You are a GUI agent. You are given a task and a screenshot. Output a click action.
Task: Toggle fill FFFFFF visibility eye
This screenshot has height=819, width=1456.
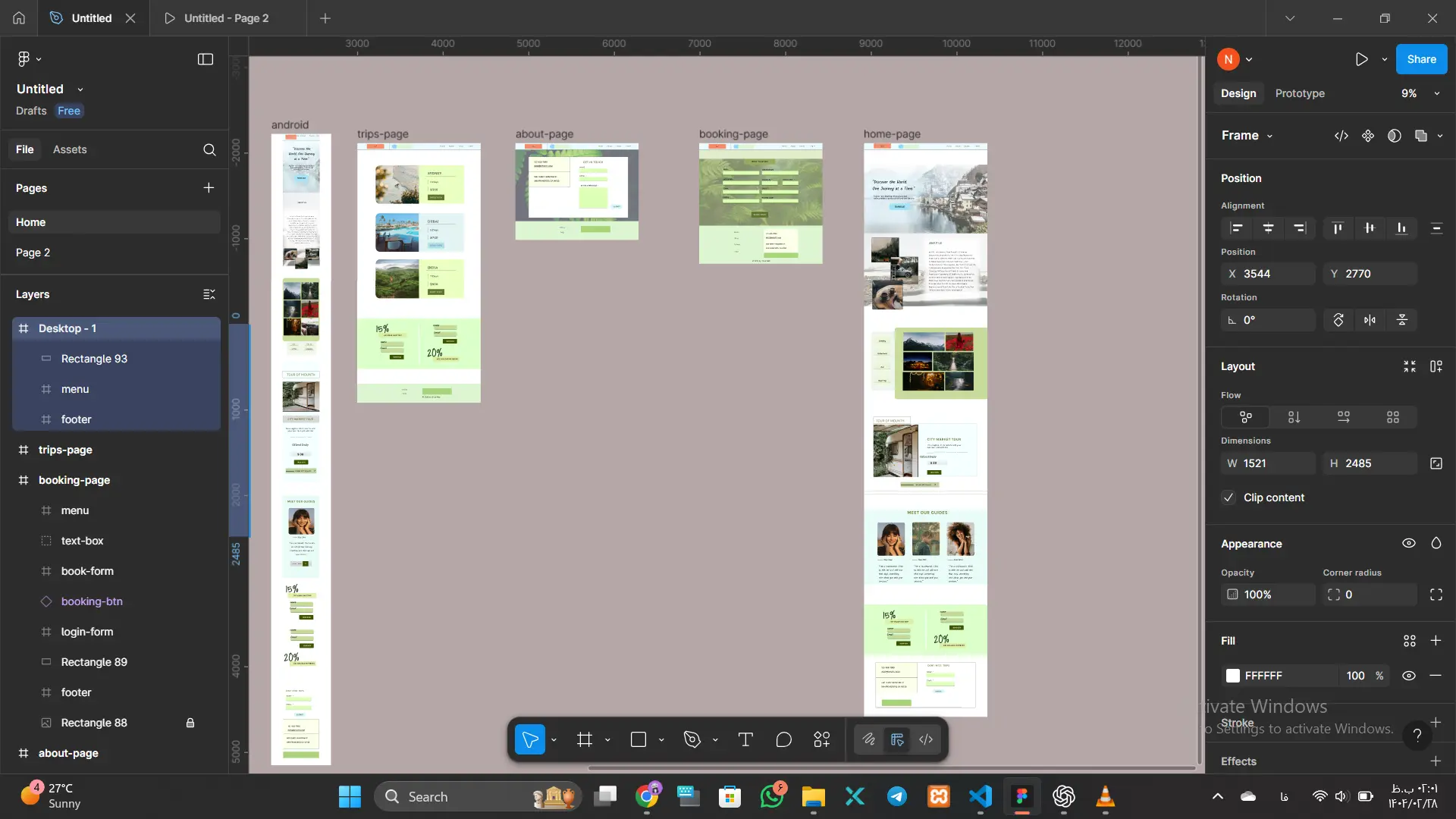tap(1408, 676)
